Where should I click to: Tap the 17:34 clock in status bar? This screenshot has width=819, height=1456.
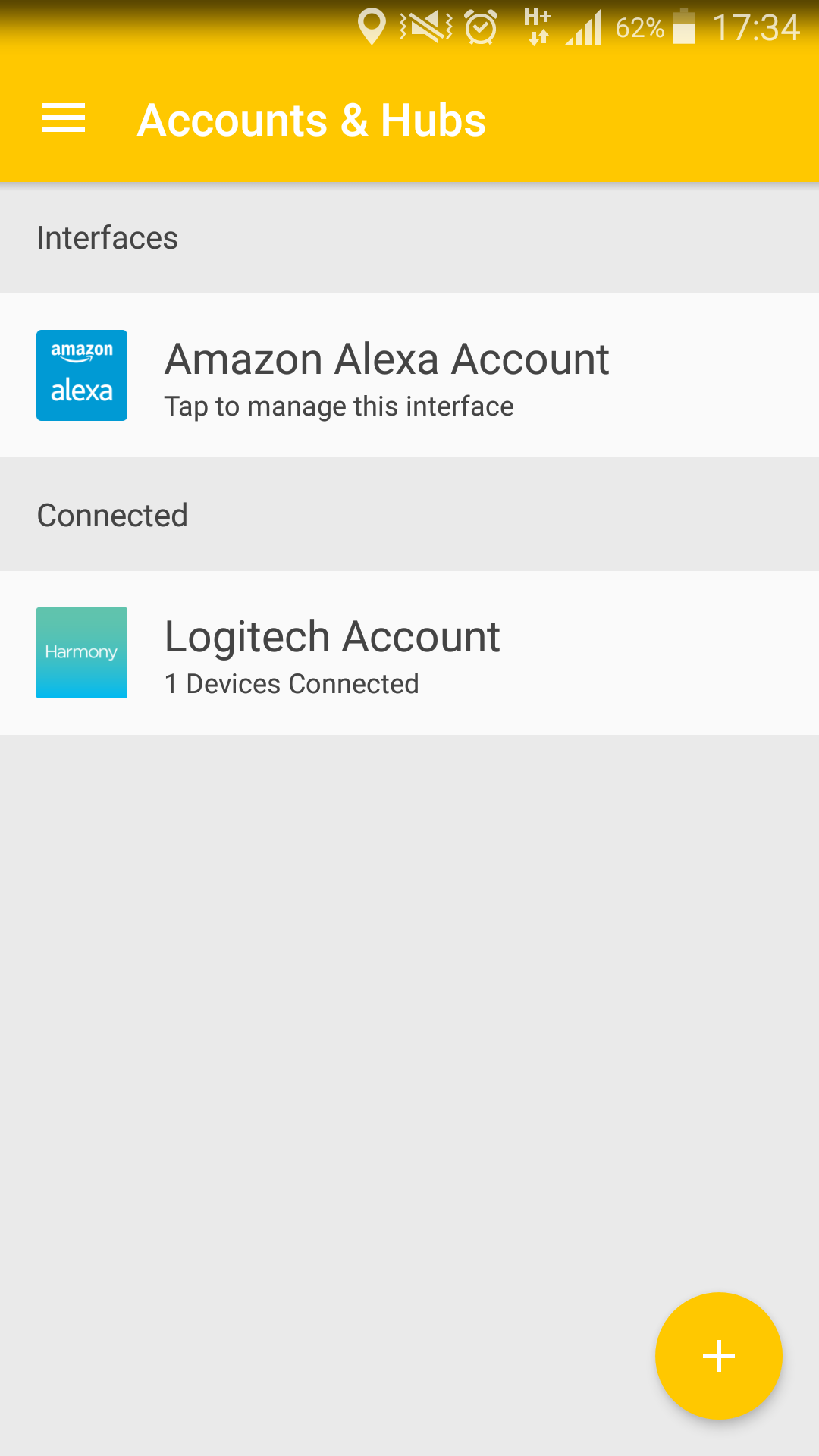756,28
